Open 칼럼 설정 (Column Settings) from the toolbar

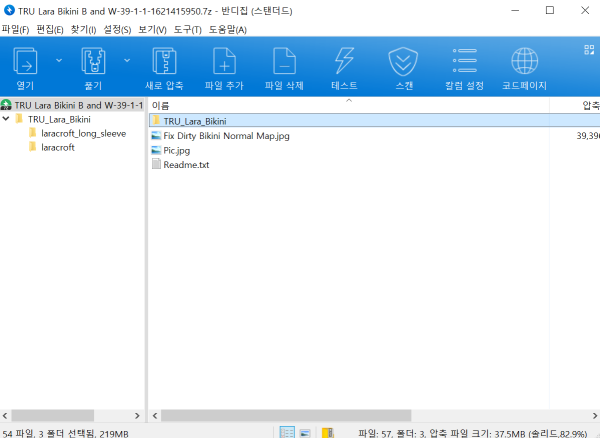click(x=463, y=66)
